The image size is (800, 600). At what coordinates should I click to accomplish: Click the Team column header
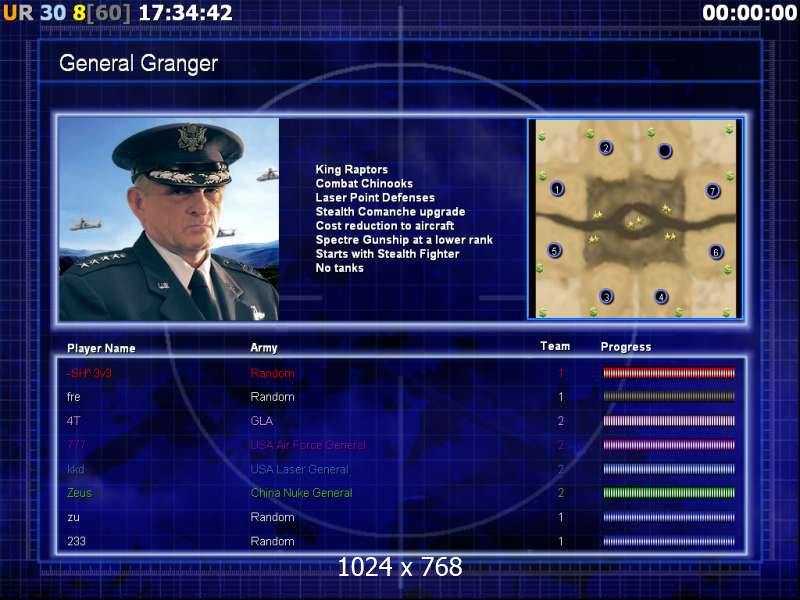[x=555, y=346]
